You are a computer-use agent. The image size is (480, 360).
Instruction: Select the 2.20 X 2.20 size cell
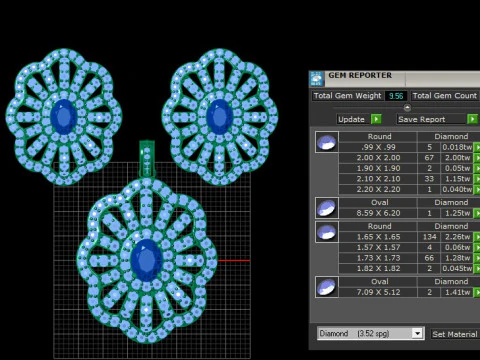tap(378, 190)
